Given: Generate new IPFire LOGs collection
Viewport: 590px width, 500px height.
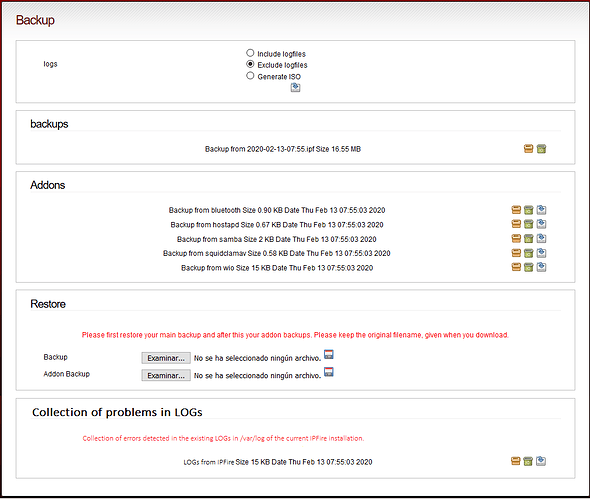Looking at the screenshot, I should coord(541,461).
